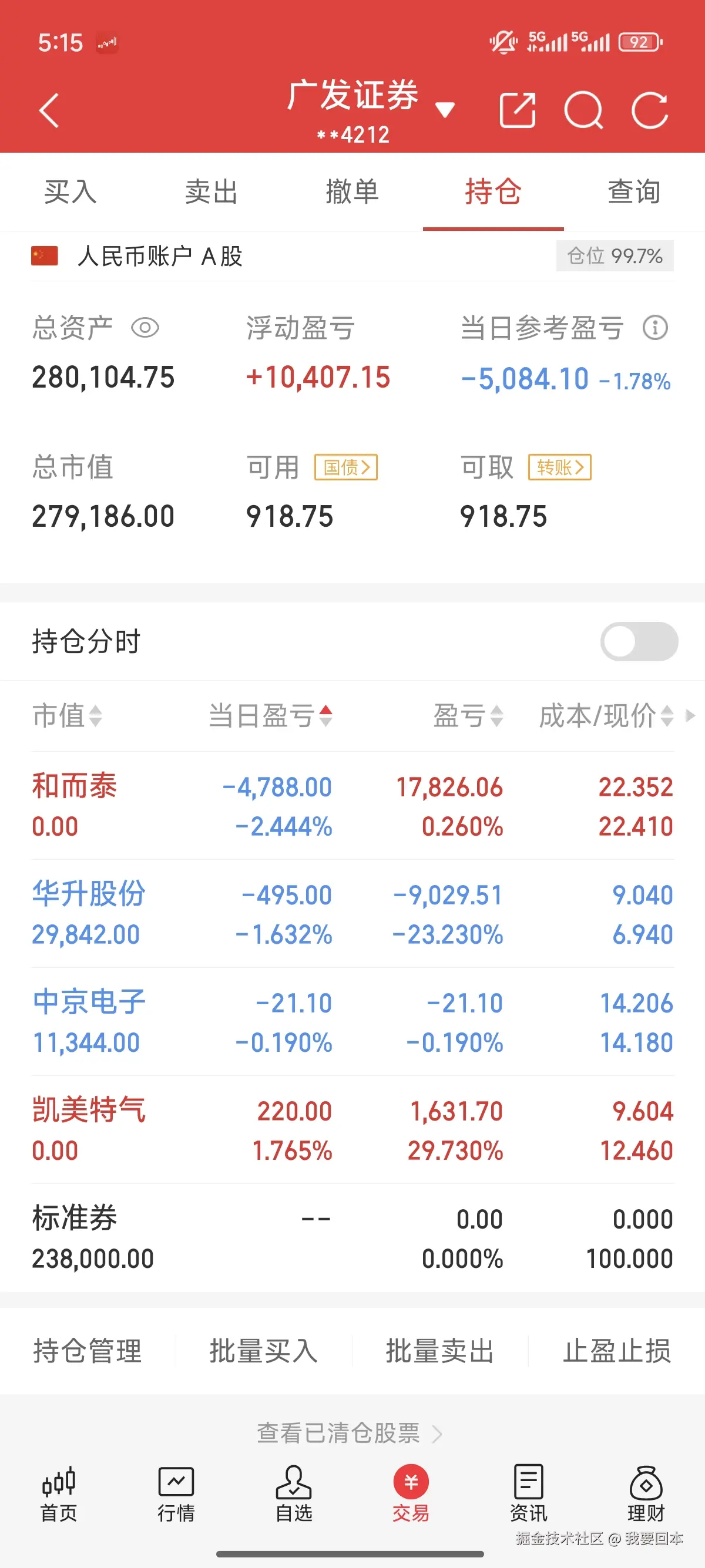Switch to the 买入 tab
Screen dimensions: 705x1568
tap(70, 193)
